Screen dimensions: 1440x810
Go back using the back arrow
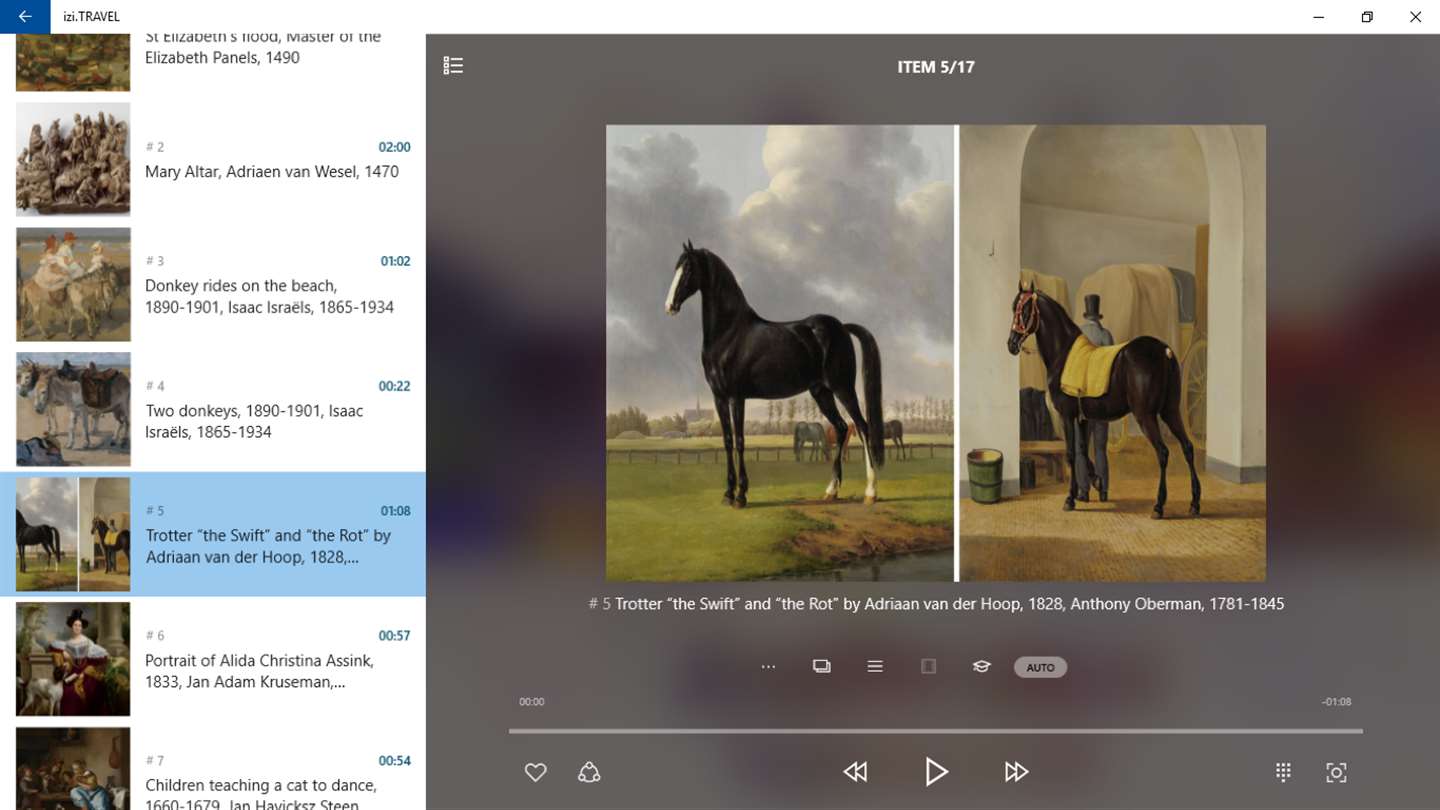click(25, 17)
